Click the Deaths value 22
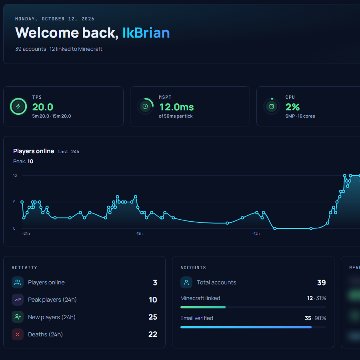The width and height of the screenshot is (360, 360). [x=153, y=334]
